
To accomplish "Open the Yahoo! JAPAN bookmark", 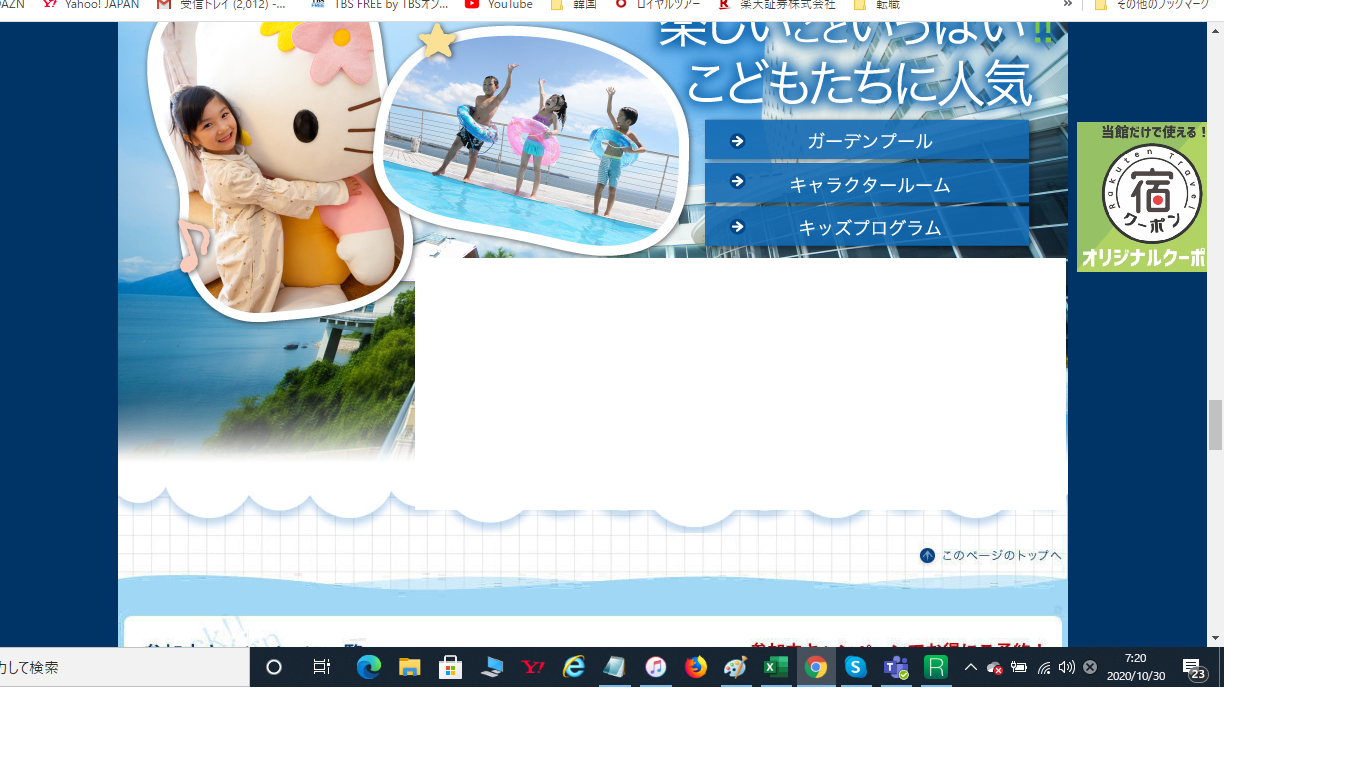I will click(x=91, y=5).
